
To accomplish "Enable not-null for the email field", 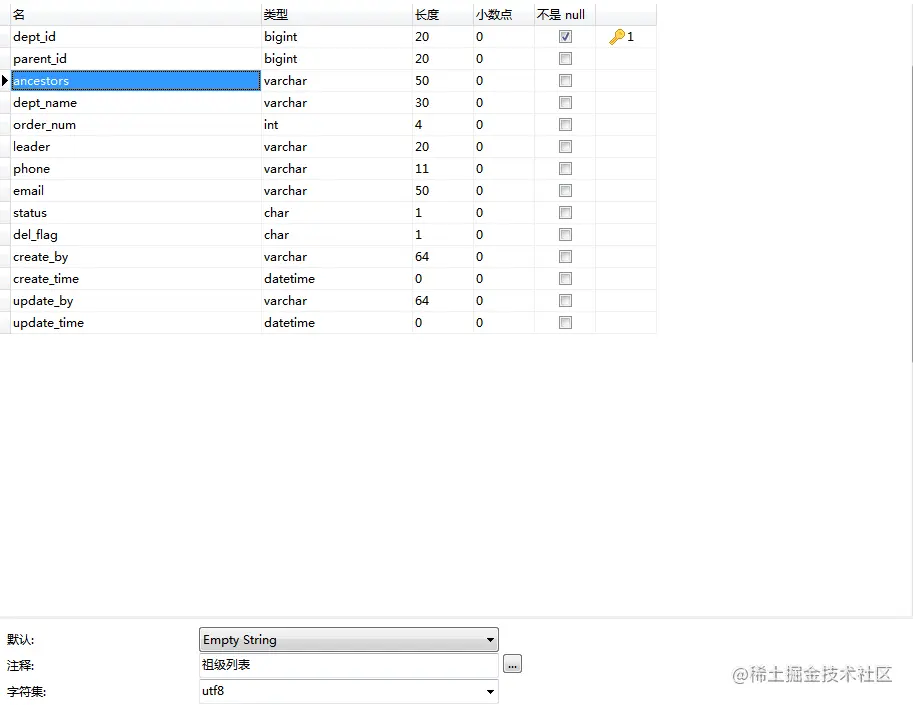I will click(x=565, y=190).
